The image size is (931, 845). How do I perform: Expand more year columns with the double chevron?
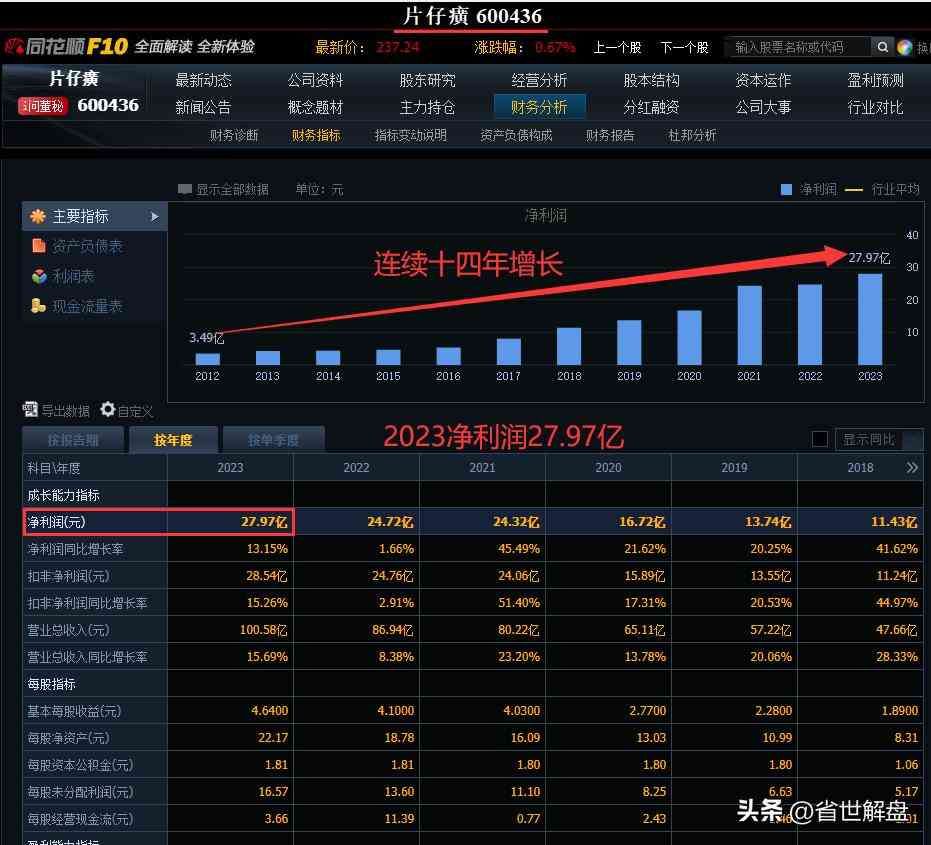tap(912, 467)
